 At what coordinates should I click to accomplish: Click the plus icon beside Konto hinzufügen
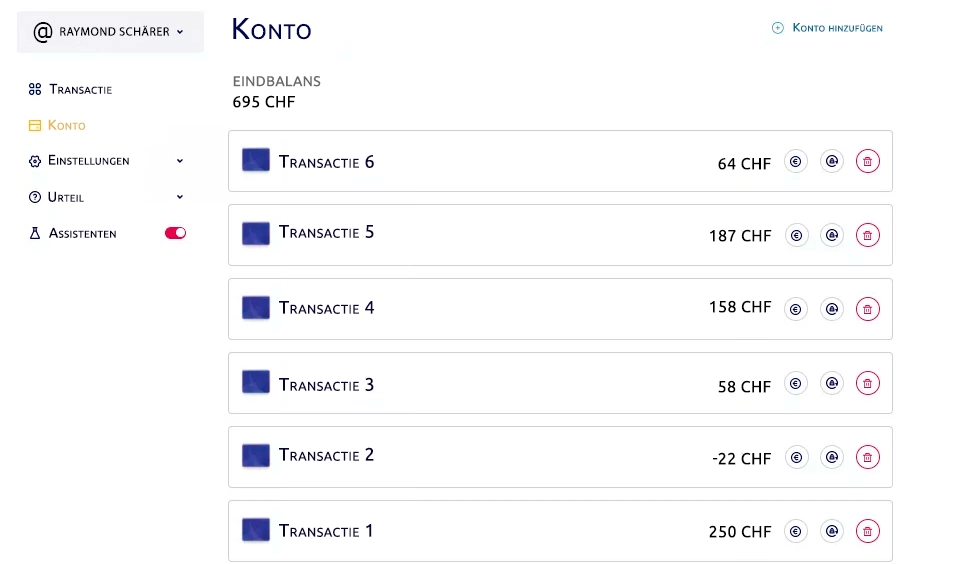tap(778, 28)
